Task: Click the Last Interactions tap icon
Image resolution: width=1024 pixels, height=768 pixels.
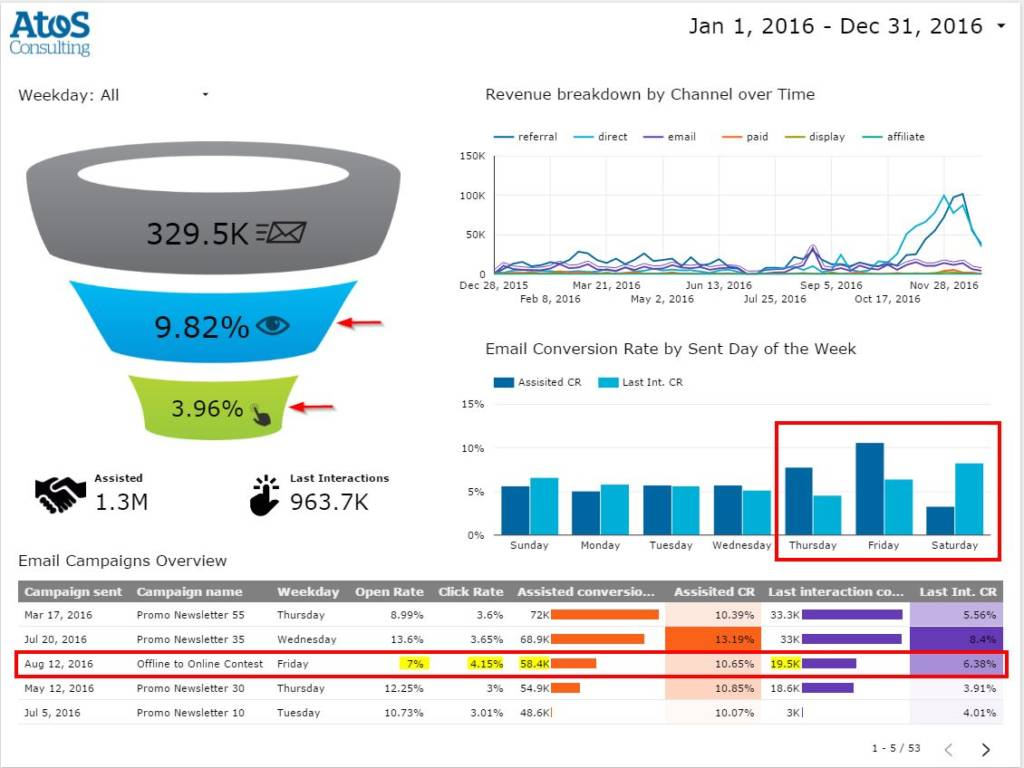Action: [x=264, y=495]
